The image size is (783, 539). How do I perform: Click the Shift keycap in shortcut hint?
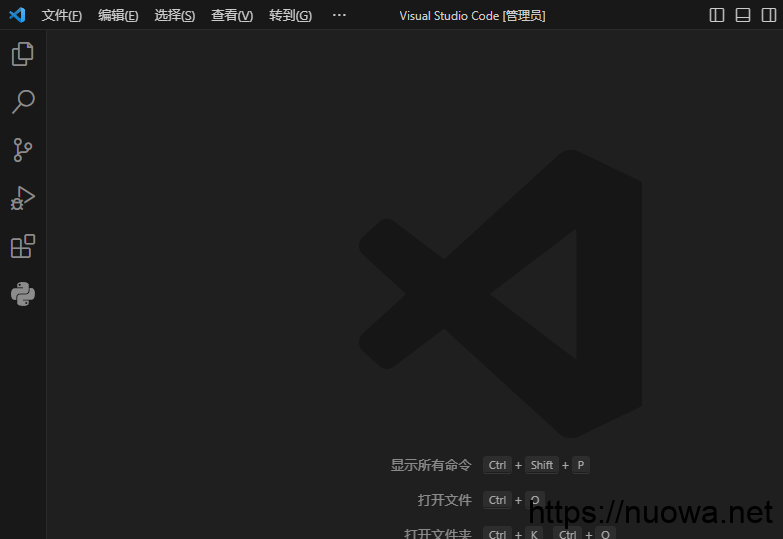click(542, 465)
